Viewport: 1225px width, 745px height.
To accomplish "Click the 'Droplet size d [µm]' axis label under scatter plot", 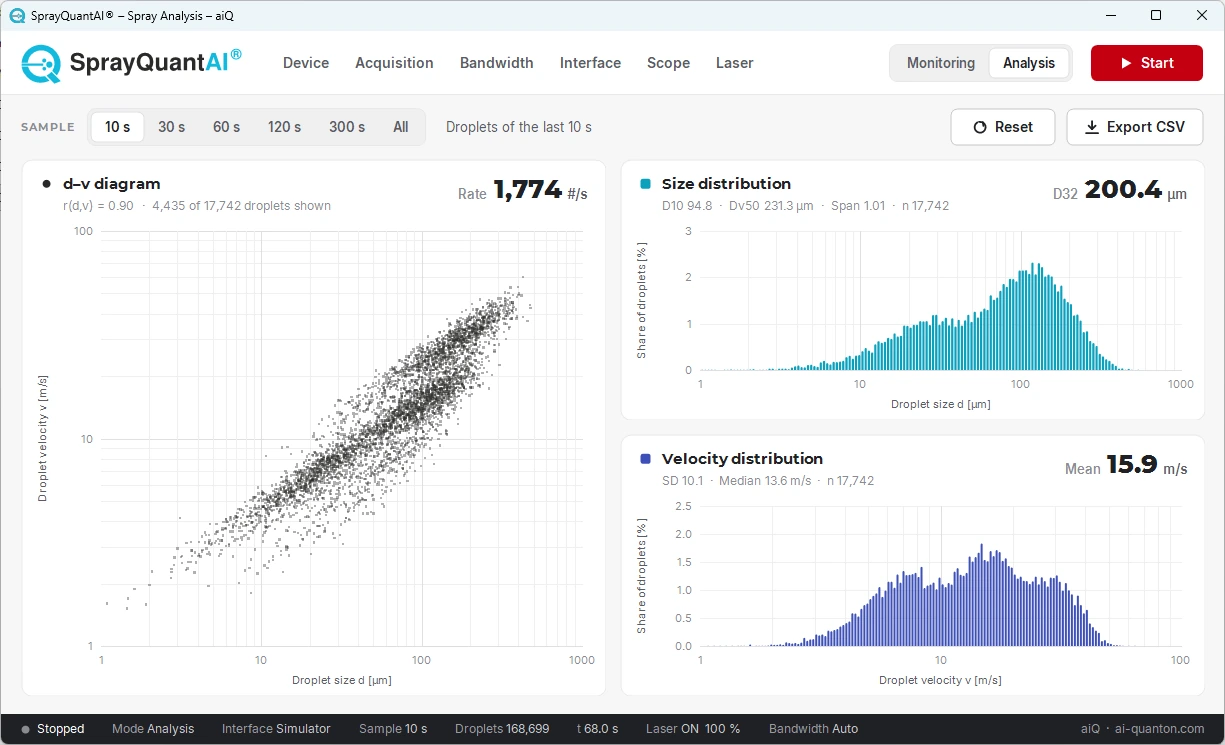I will (342, 680).
